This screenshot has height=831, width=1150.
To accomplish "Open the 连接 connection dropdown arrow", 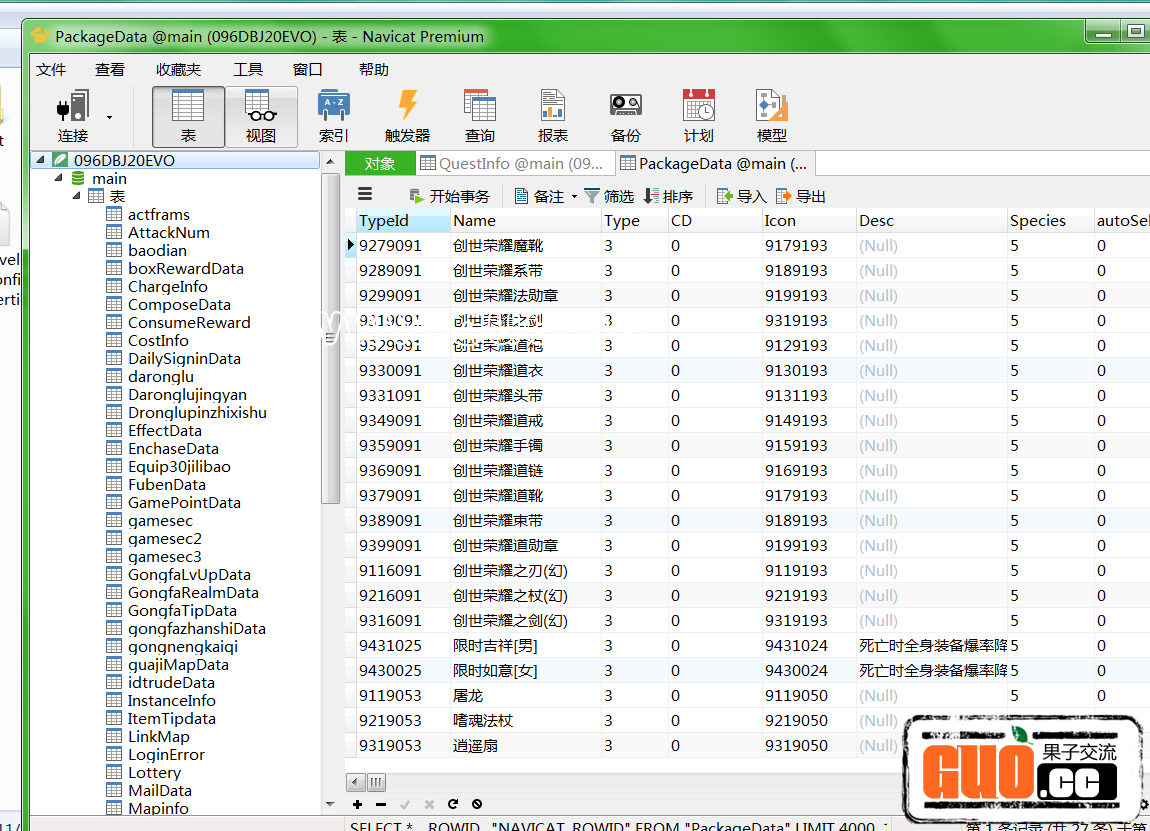I will point(109,117).
